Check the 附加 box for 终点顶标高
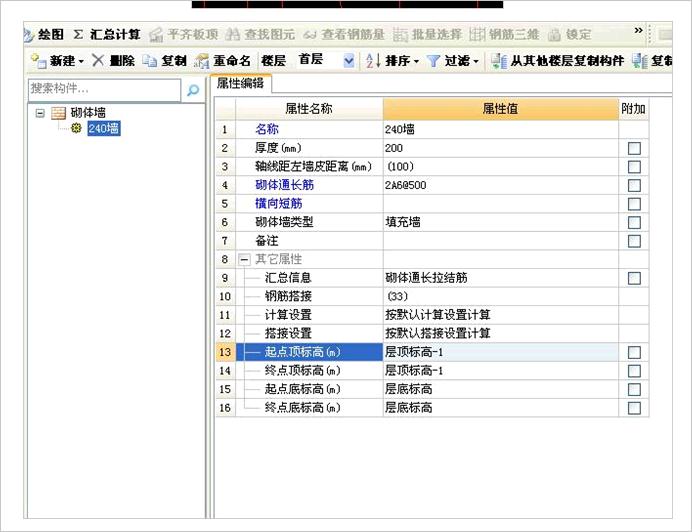The width and height of the screenshot is (692, 532). pos(634,371)
